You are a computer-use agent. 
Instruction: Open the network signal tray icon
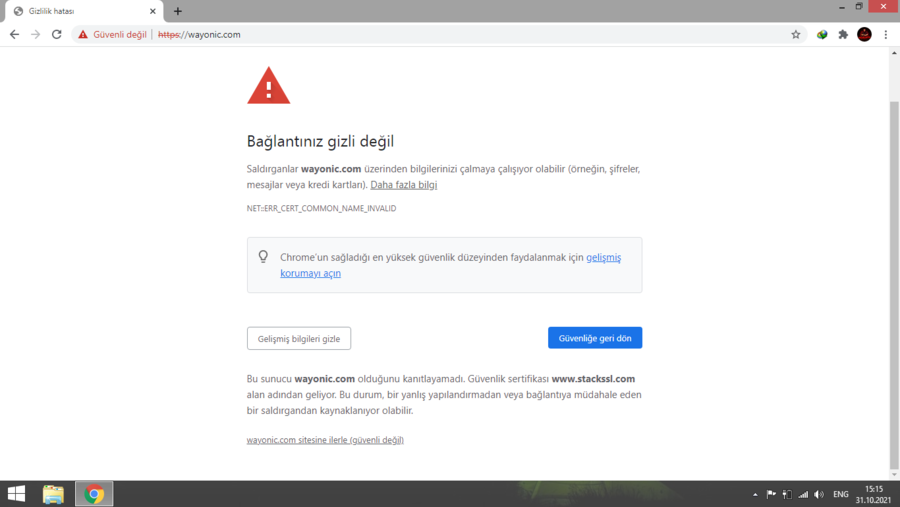click(x=803, y=494)
